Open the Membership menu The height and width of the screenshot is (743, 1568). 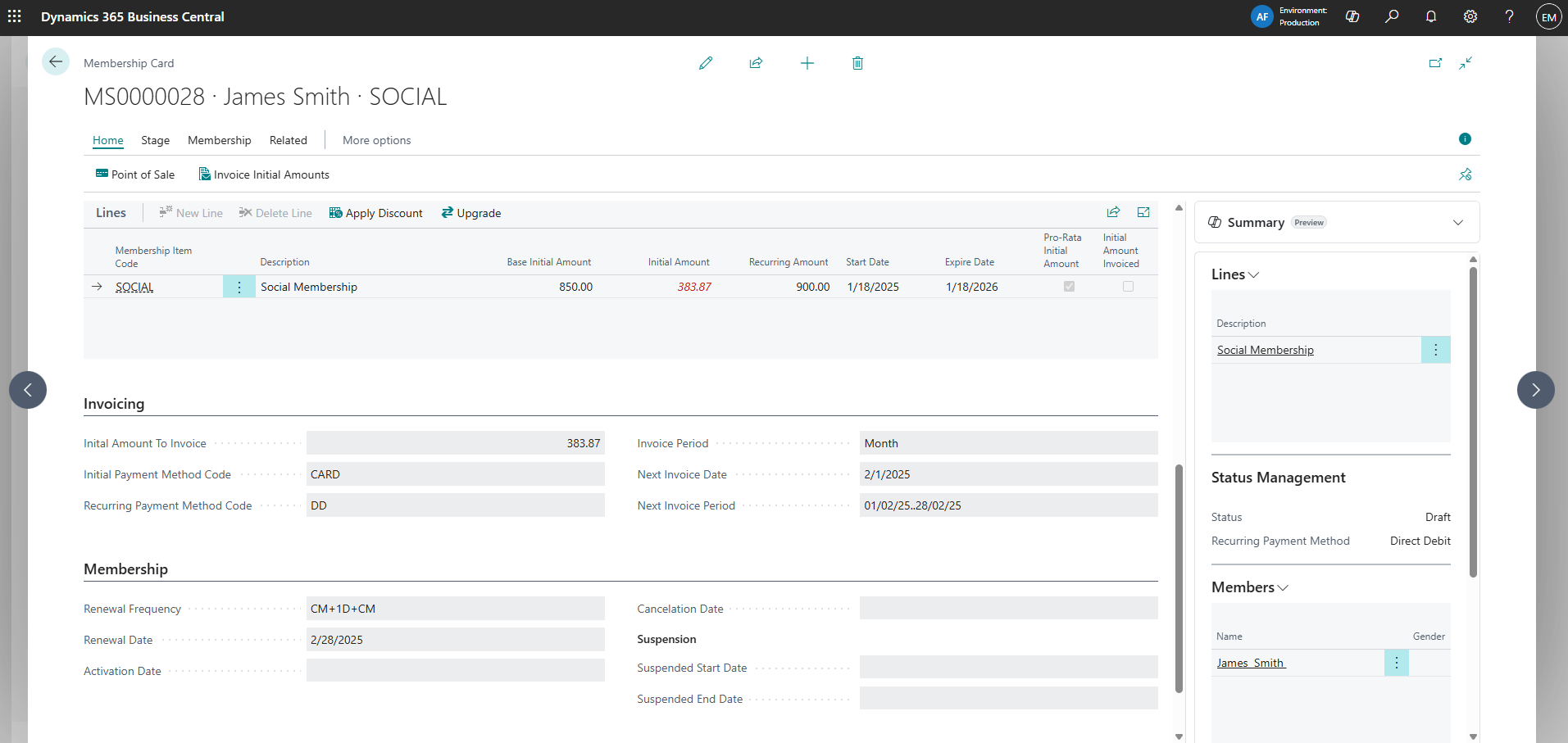(220, 140)
